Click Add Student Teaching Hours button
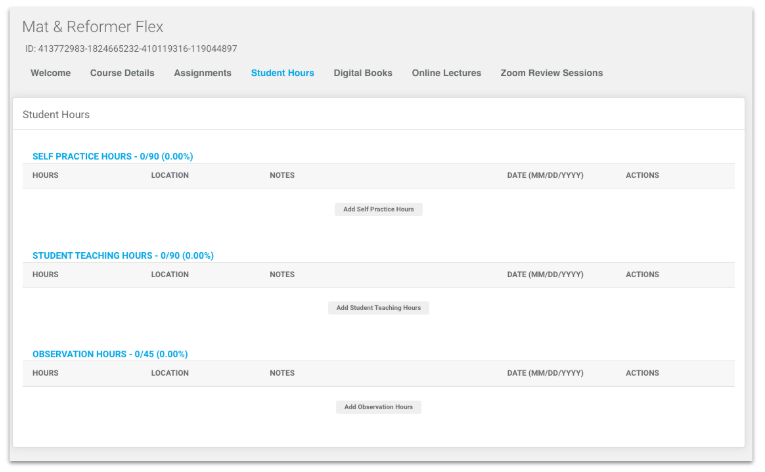765x472 pixels. [x=379, y=308]
